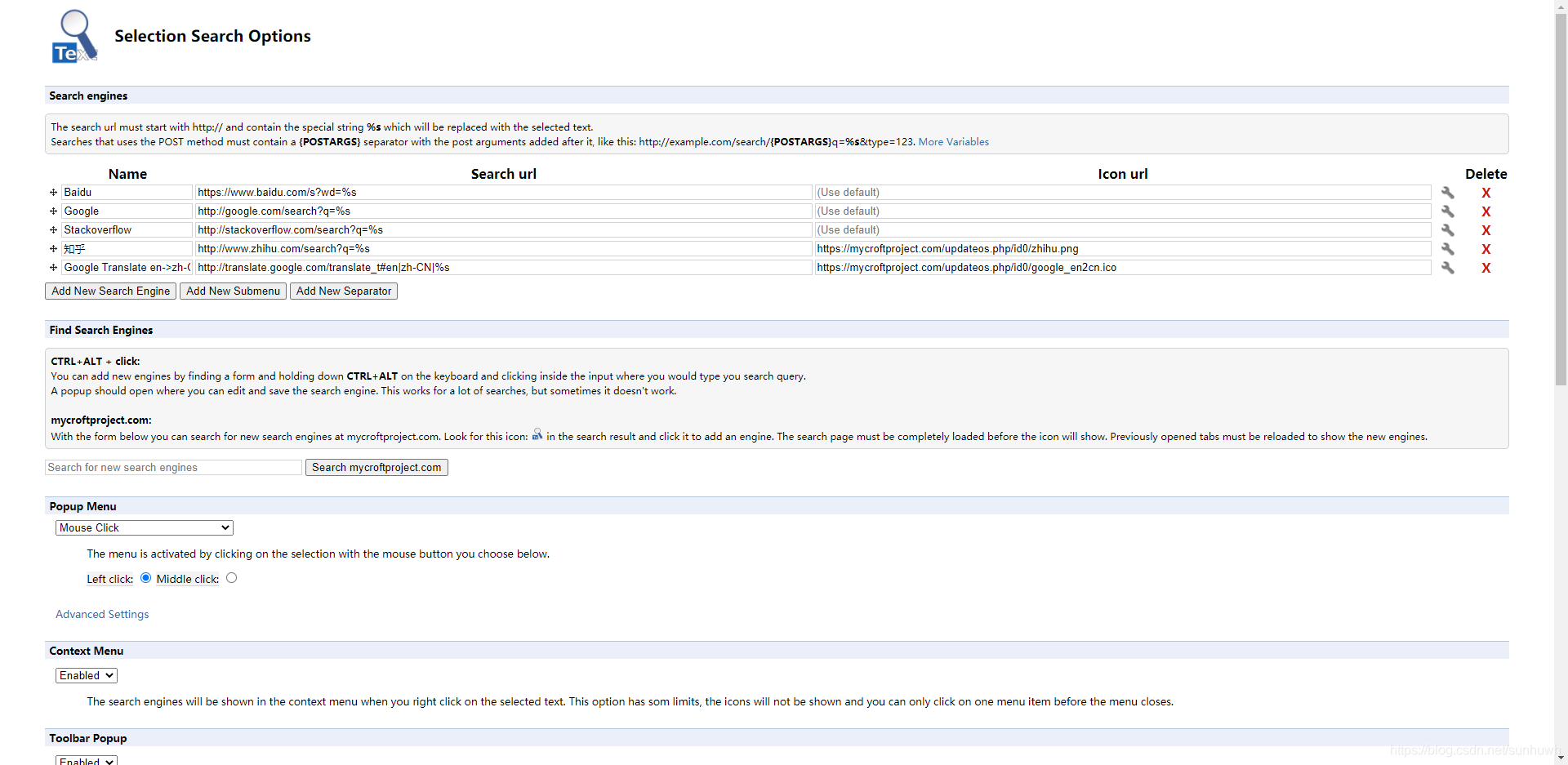Grab the move handle for Baidu row

click(53, 193)
